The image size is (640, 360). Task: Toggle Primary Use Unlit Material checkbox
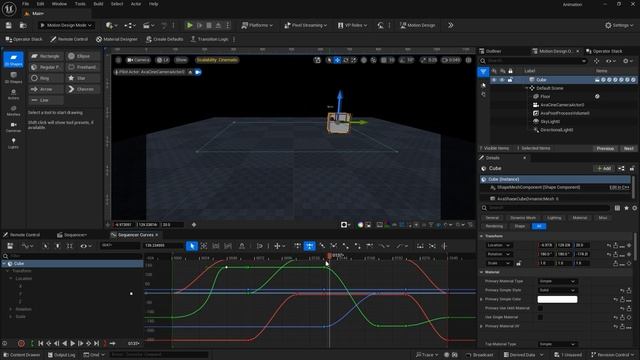[x=540, y=308]
